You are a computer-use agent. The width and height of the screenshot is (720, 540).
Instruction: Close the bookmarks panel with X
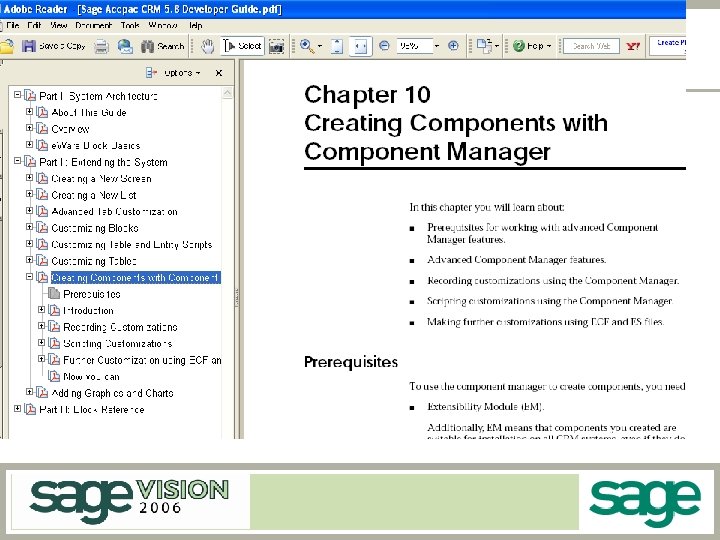pyautogui.click(x=219, y=73)
